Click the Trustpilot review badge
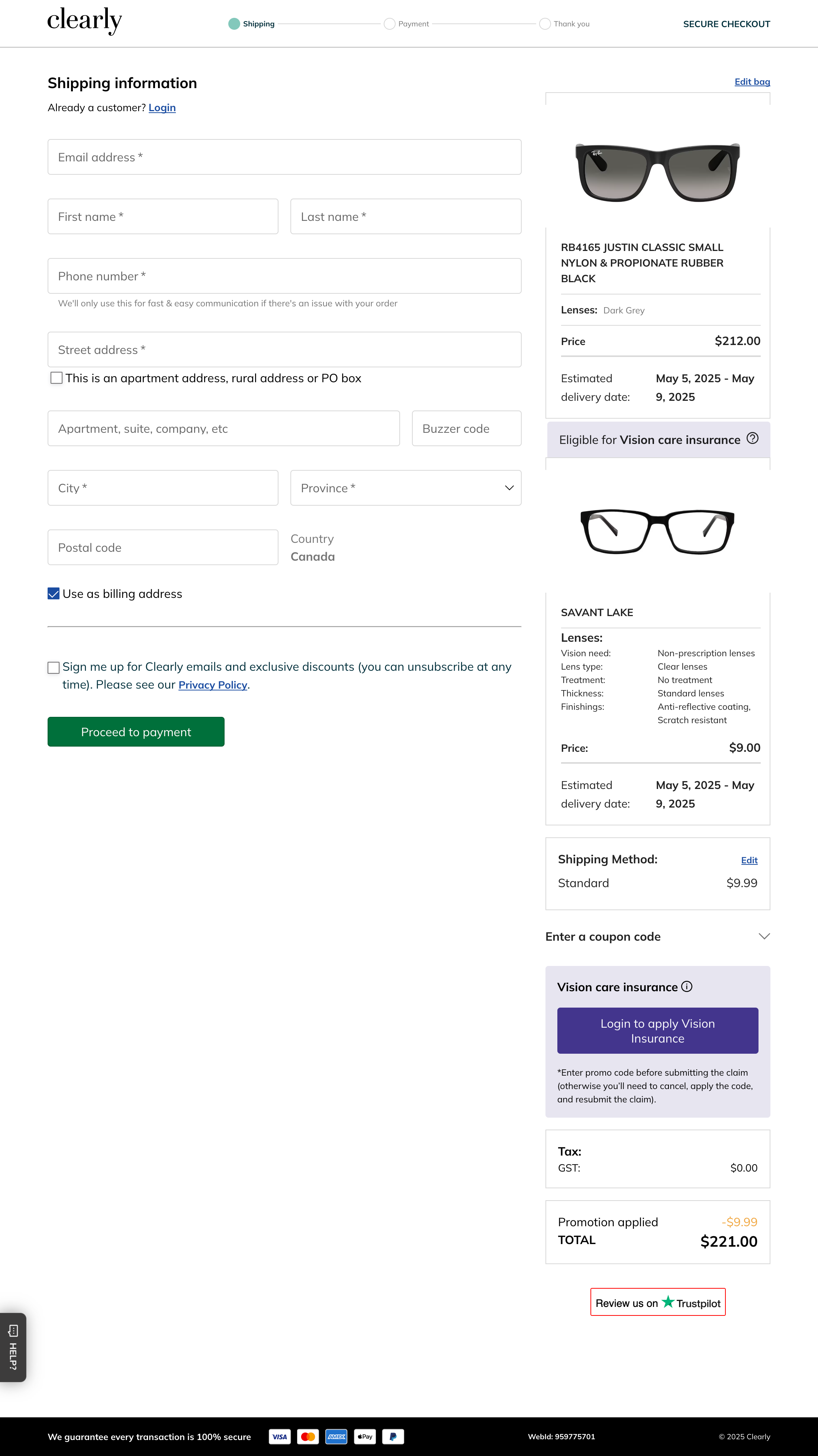The width and height of the screenshot is (818, 1456). click(657, 1302)
